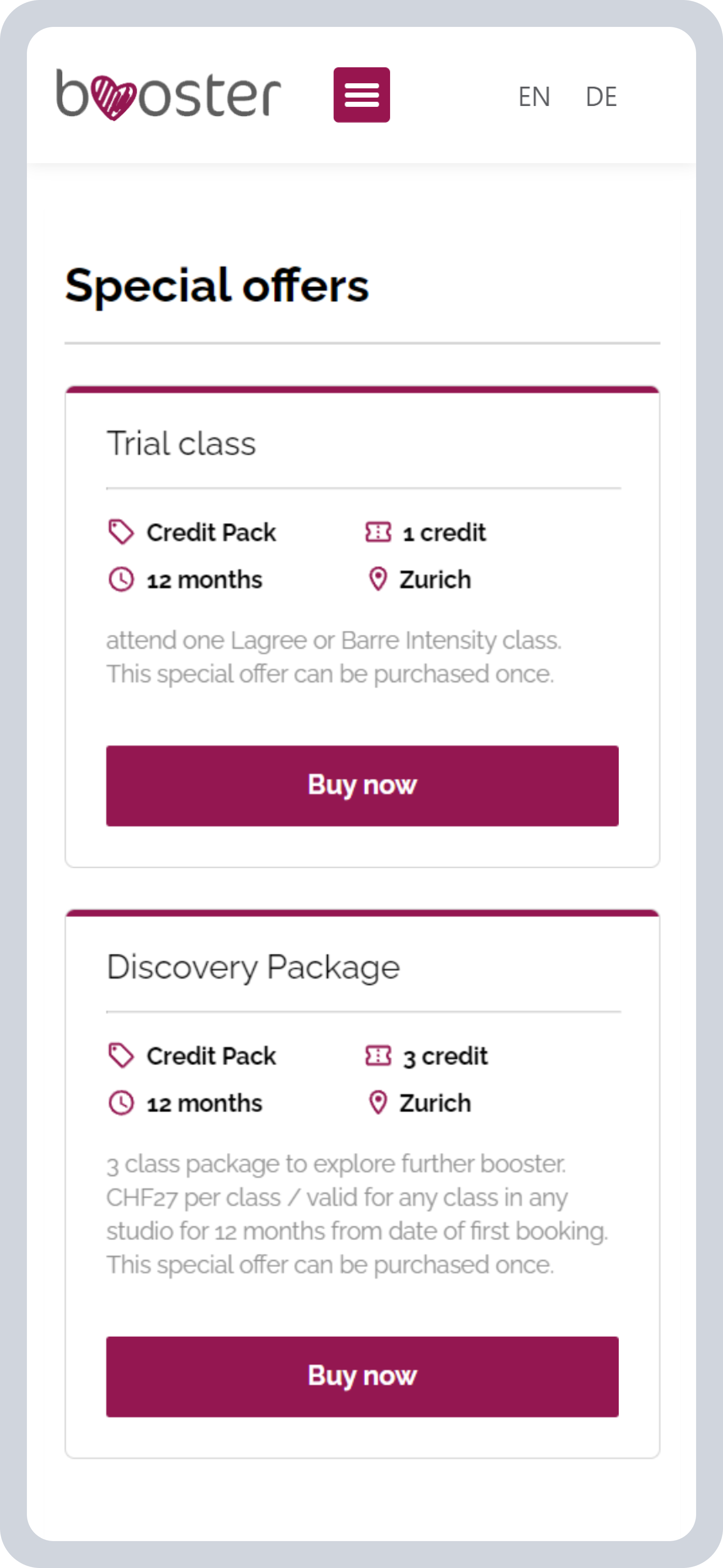Switch language to EN
The width and height of the screenshot is (723, 1568).
[534, 96]
